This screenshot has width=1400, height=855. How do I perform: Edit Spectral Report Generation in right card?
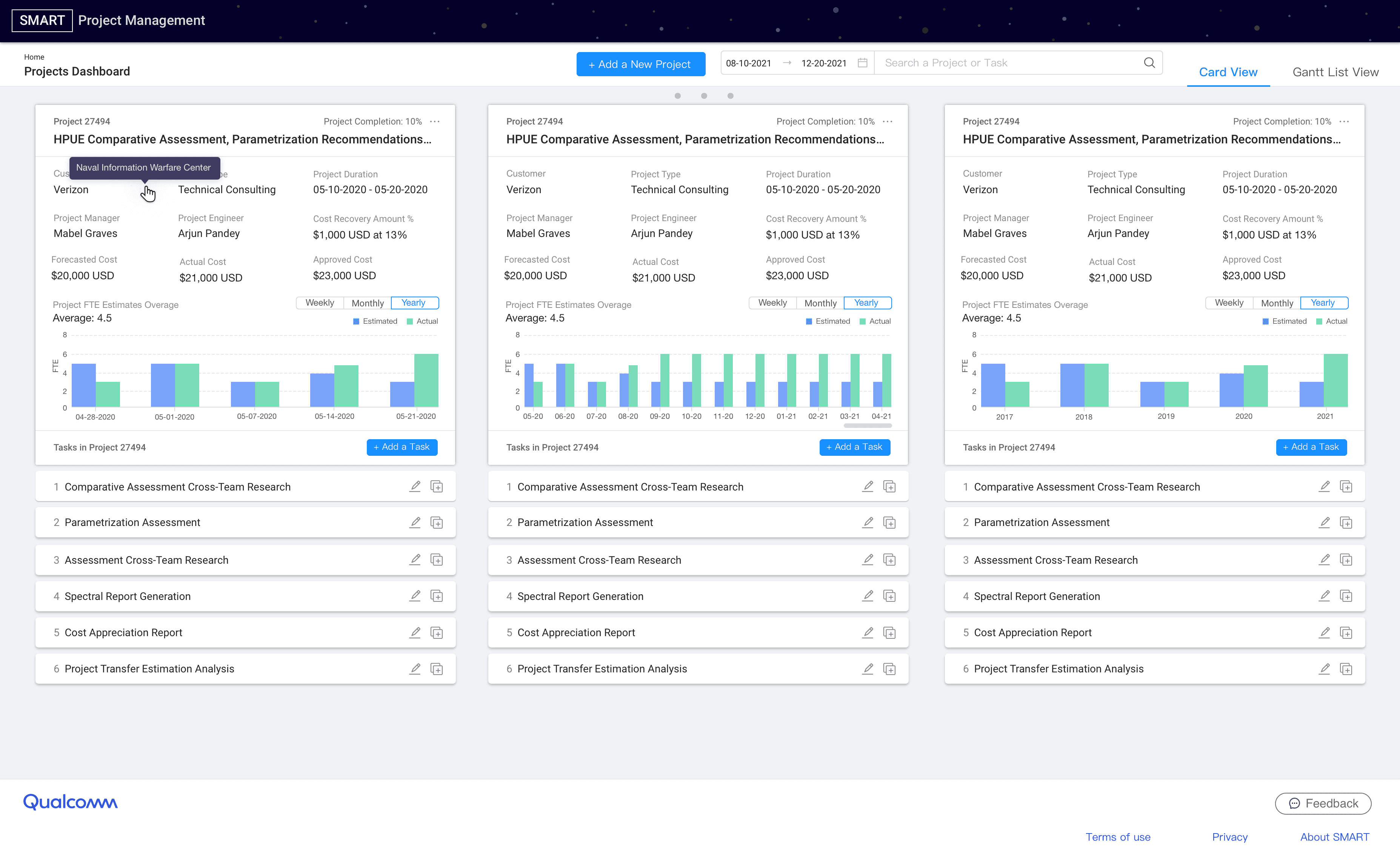pyautogui.click(x=1325, y=596)
